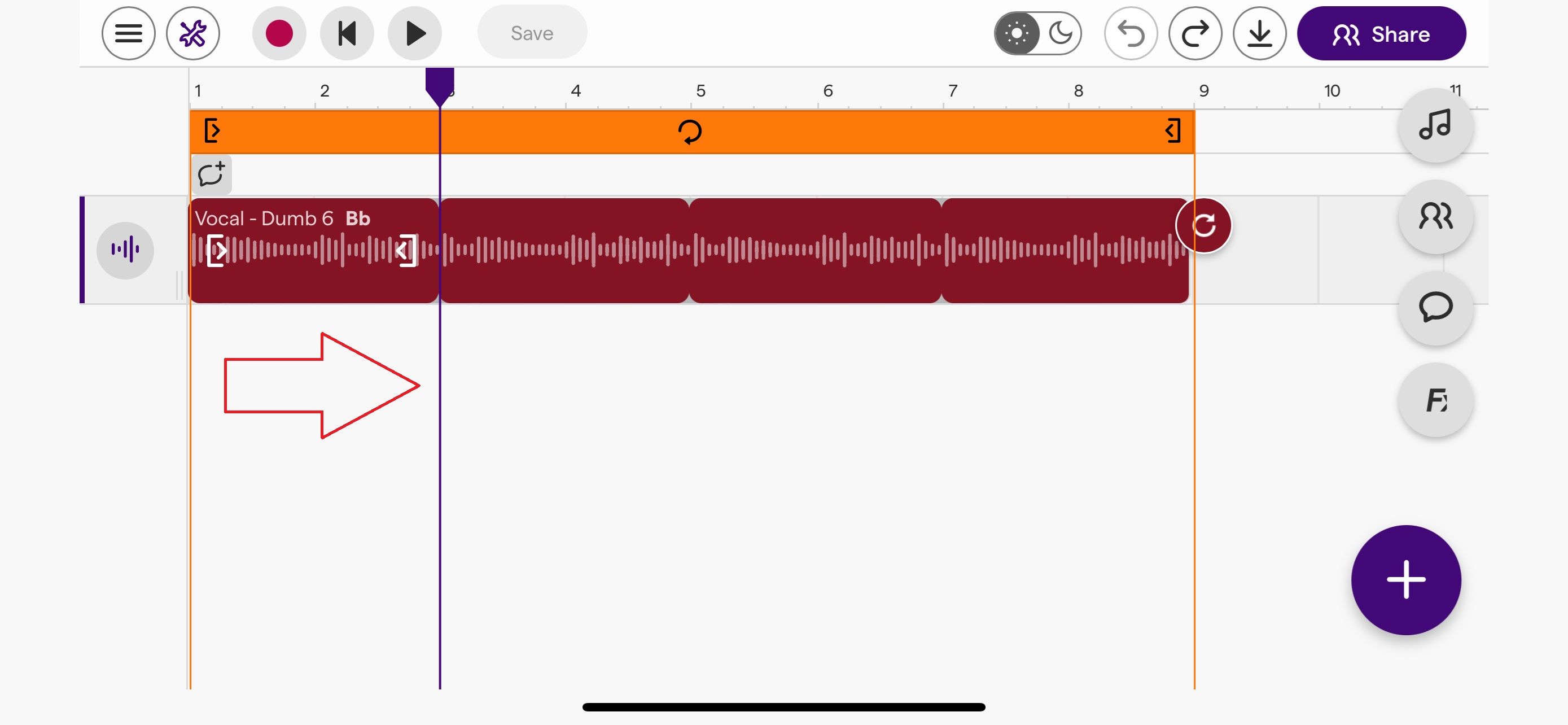Viewport: 1568px width, 725px height.
Task: Select the third looped clip segment
Action: [x=815, y=250]
